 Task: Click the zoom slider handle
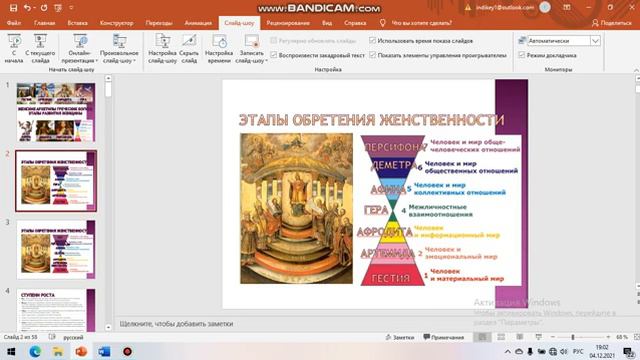click(x=573, y=337)
